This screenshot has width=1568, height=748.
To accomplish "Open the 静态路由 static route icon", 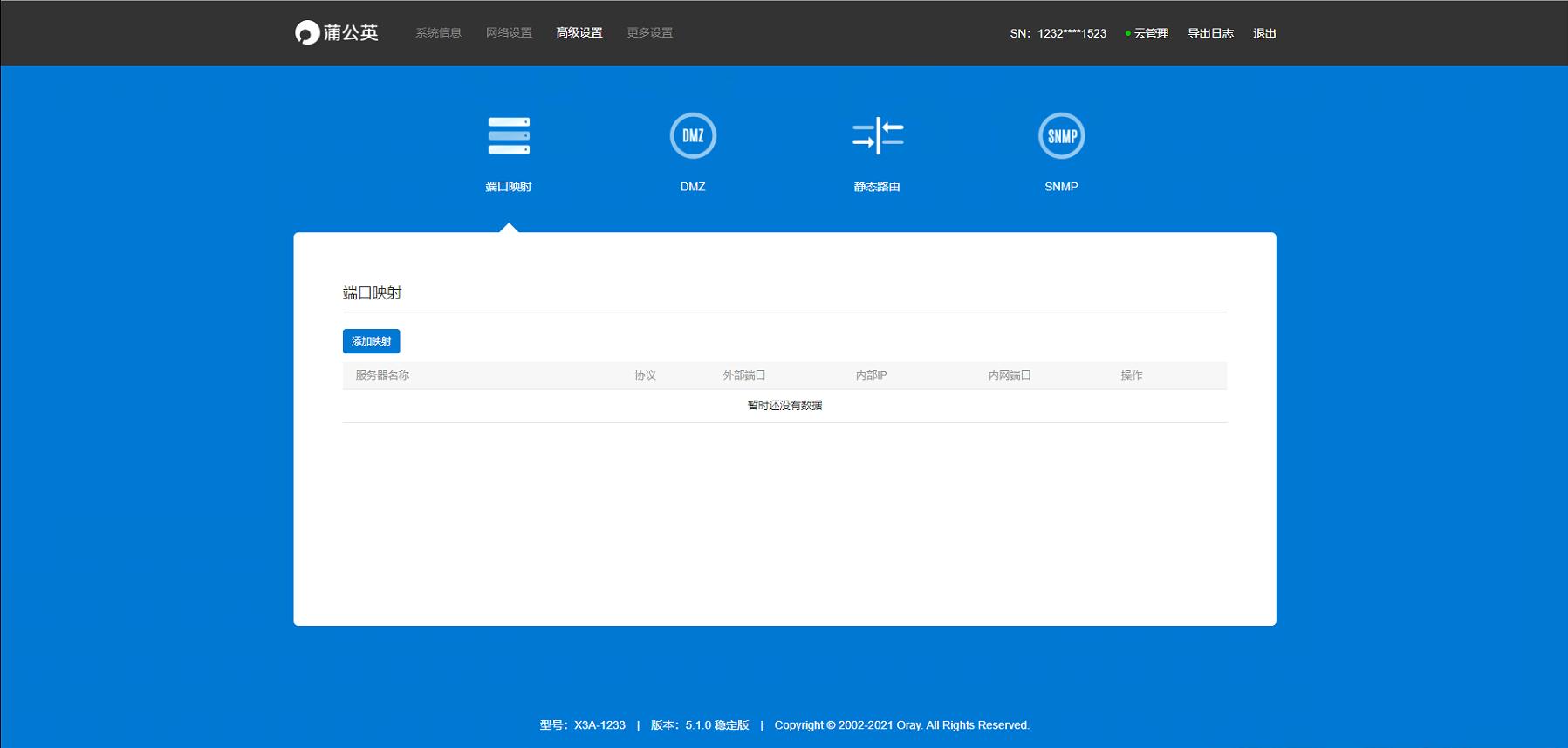I will point(878,136).
